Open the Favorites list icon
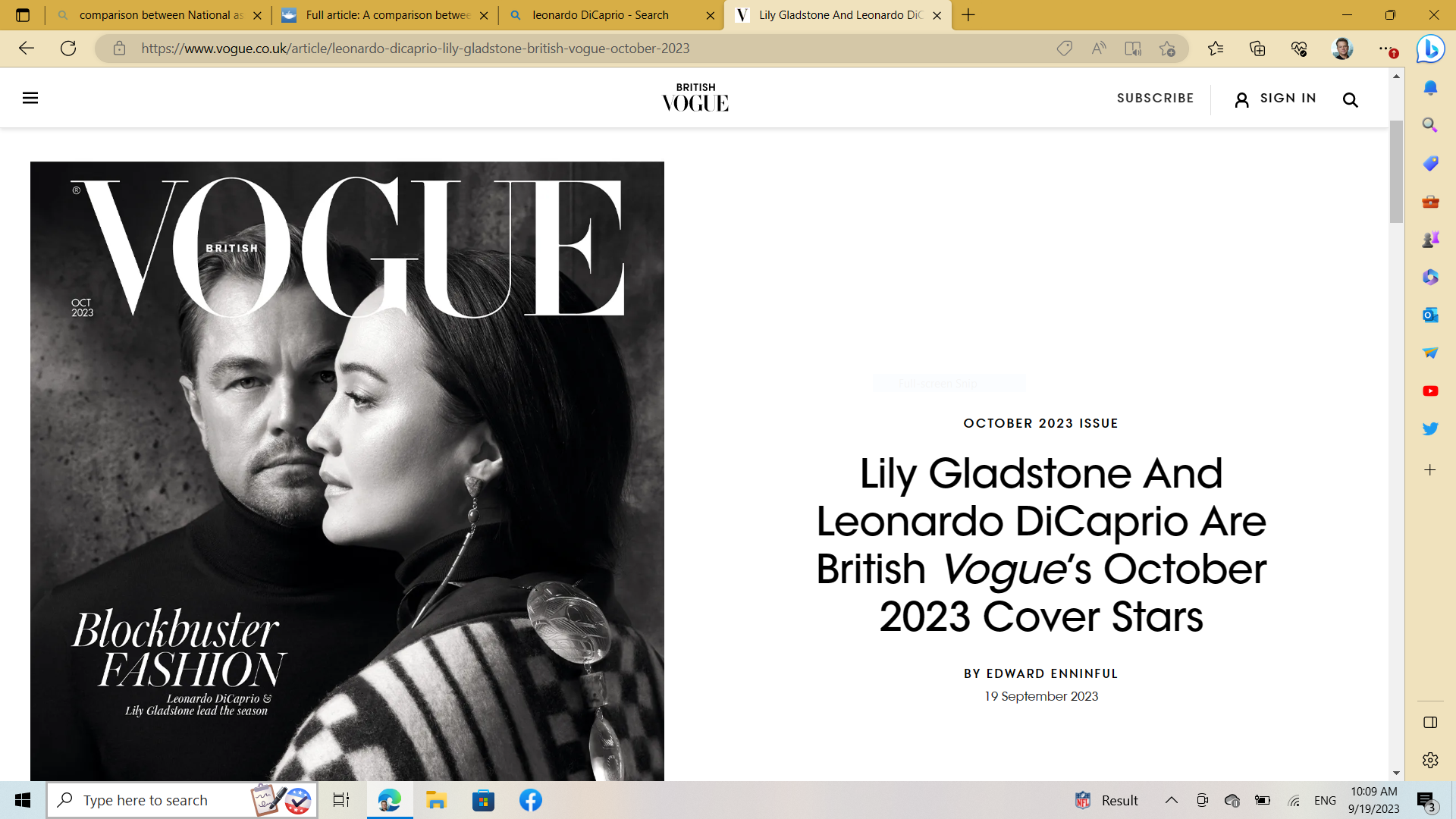Viewport: 1456px width, 819px height. [x=1216, y=49]
